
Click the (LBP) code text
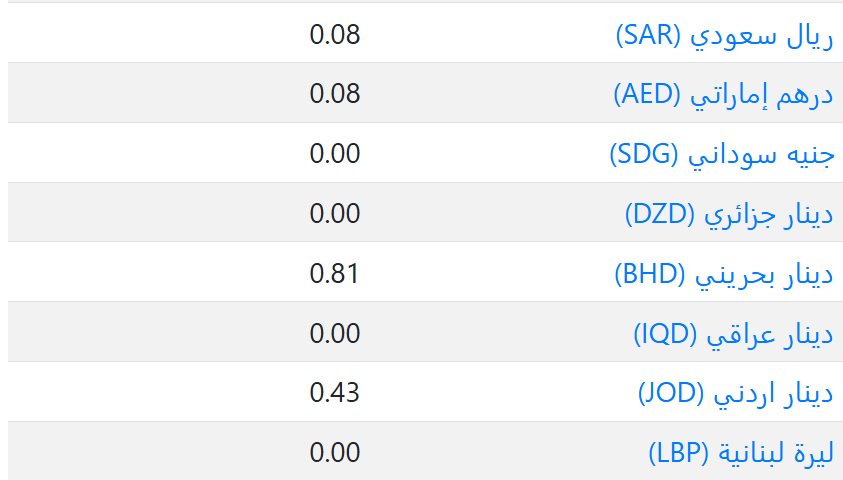pyautogui.click(x=678, y=453)
